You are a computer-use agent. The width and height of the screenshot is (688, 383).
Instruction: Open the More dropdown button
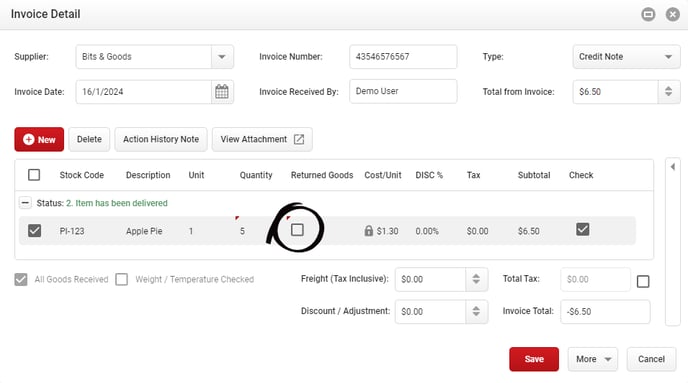pyautogui.click(x=592, y=359)
